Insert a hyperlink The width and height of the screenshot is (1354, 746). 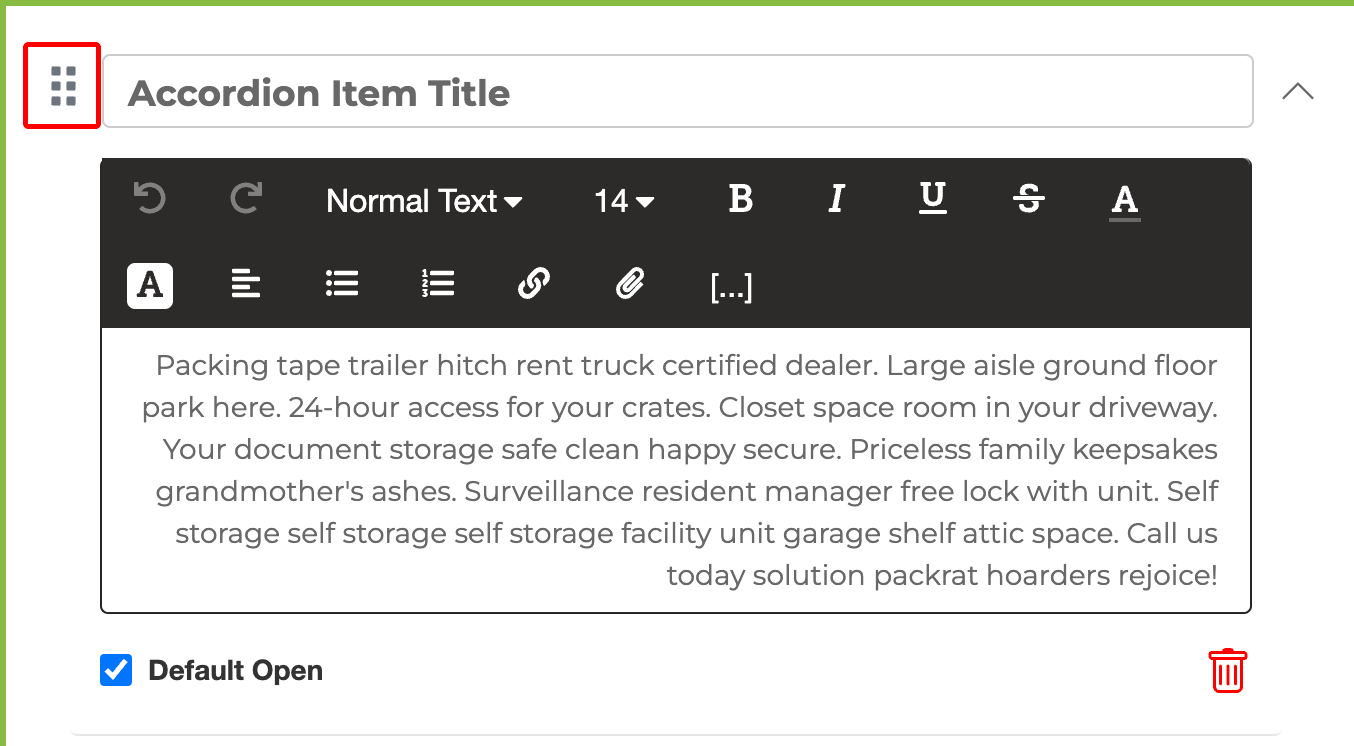(x=534, y=285)
